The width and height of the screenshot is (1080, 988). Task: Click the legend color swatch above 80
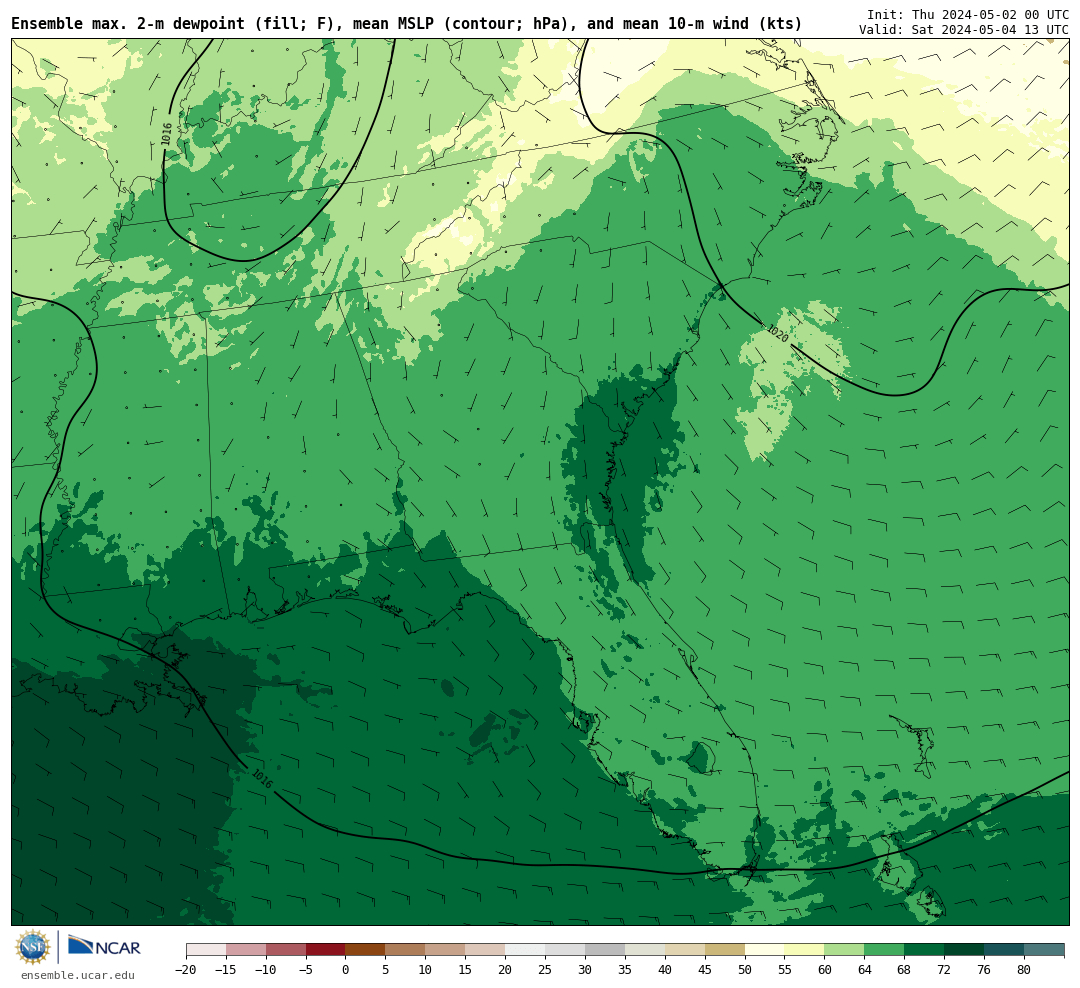(1045, 950)
